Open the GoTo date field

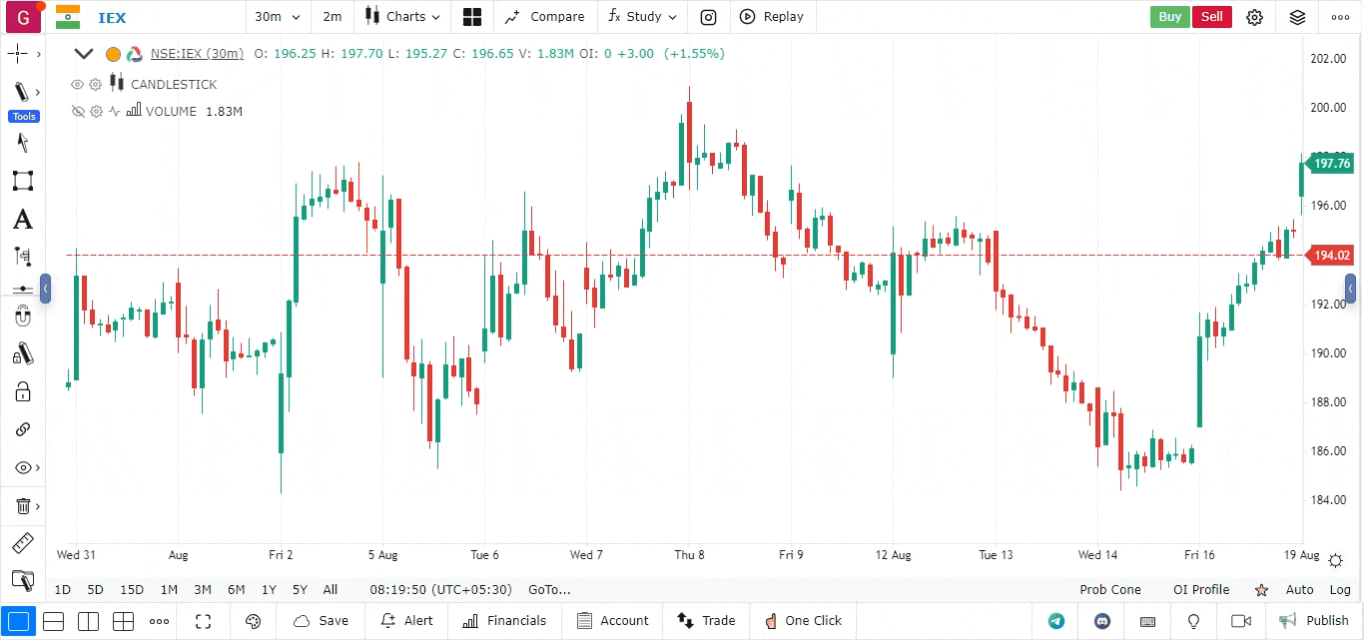(548, 590)
